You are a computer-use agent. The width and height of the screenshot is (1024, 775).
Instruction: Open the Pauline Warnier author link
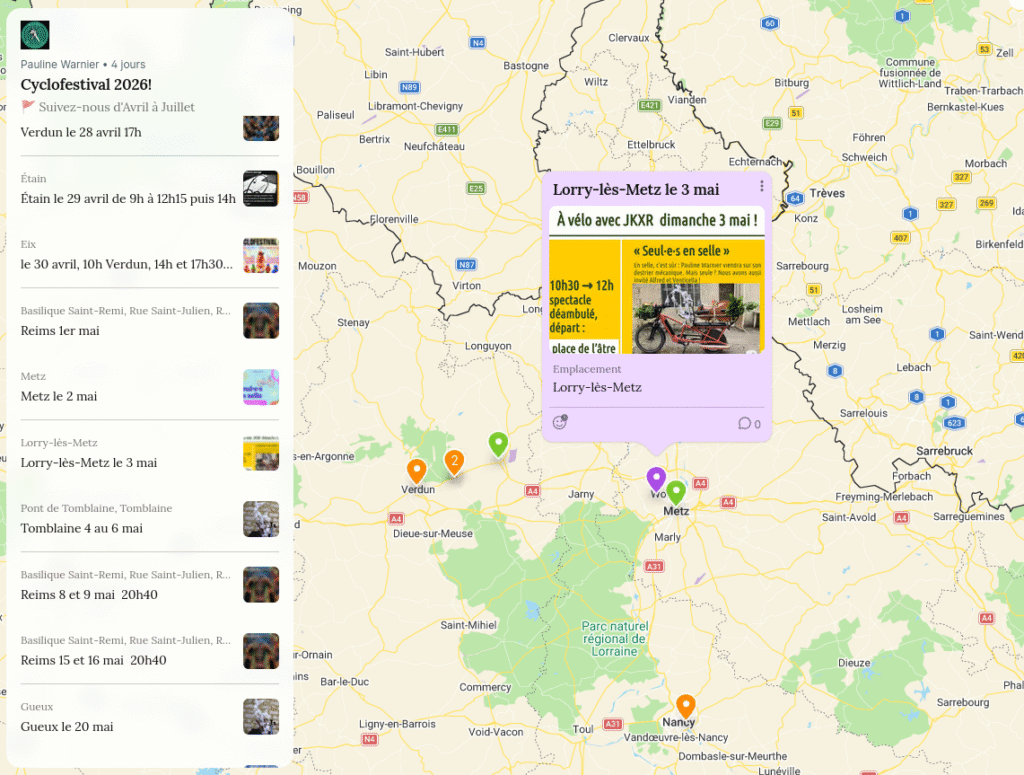pyautogui.click(x=60, y=64)
